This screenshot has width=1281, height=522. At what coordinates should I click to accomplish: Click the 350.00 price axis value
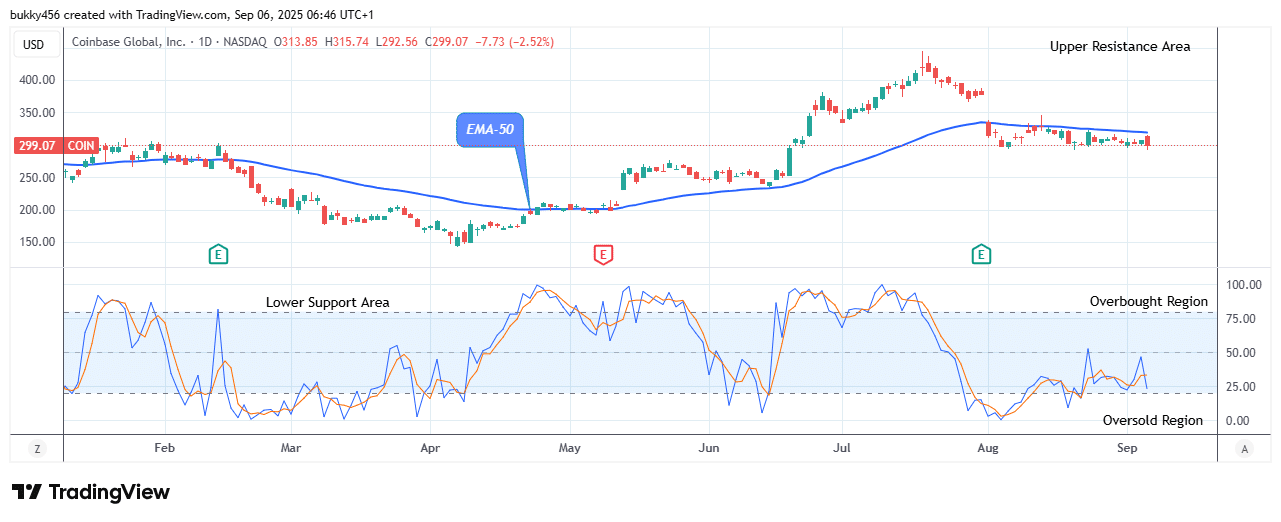coord(39,113)
